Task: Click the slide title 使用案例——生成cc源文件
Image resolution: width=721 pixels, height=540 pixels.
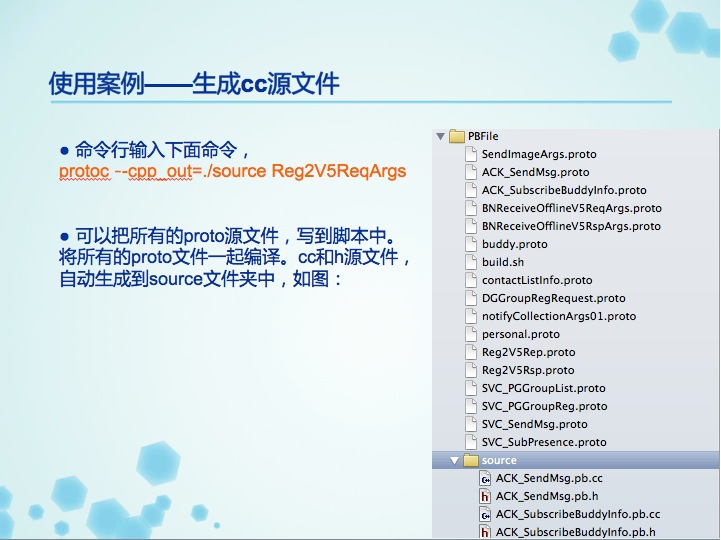Action: pos(194,83)
